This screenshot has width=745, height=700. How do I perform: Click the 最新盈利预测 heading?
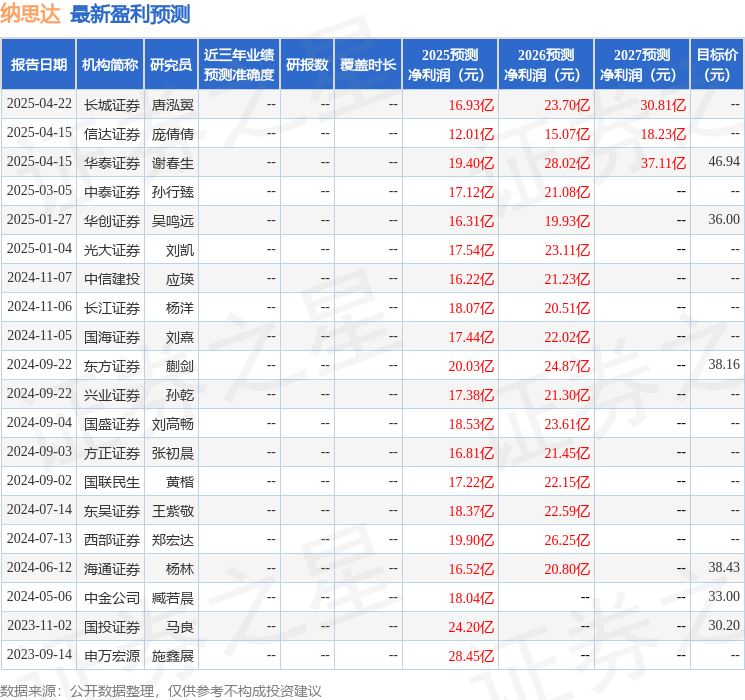(x=130, y=14)
